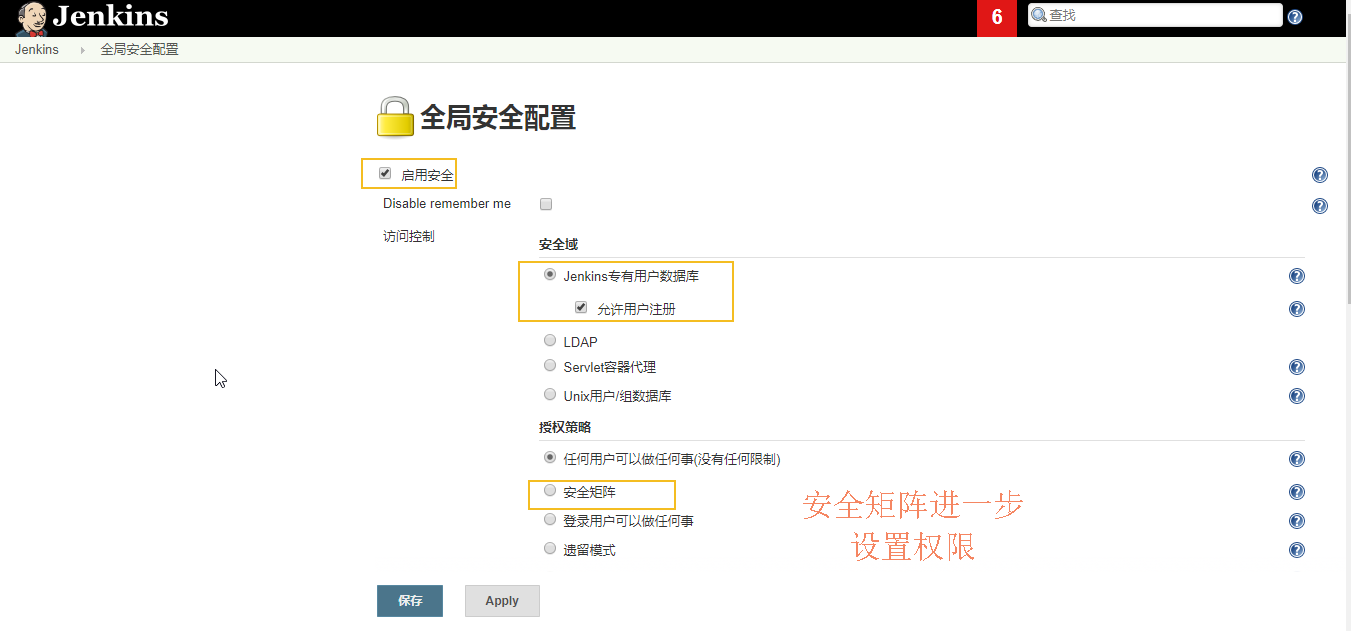Screen dimensions: 1351x631
Task: Select 遗留模式 radio button
Action: click(x=550, y=548)
